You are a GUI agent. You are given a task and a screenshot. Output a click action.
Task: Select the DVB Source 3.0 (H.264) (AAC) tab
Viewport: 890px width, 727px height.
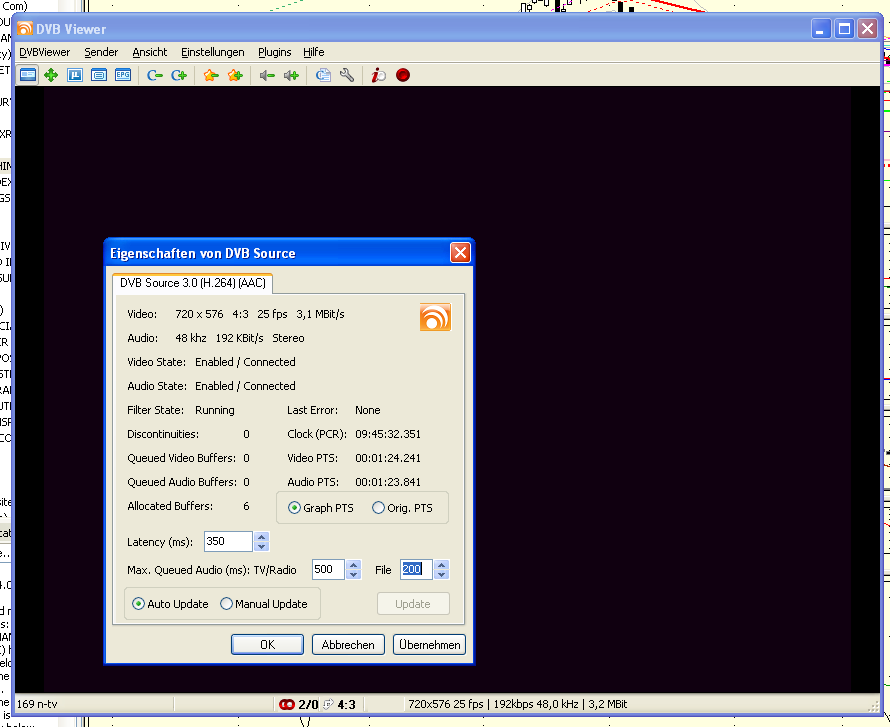click(x=190, y=283)
